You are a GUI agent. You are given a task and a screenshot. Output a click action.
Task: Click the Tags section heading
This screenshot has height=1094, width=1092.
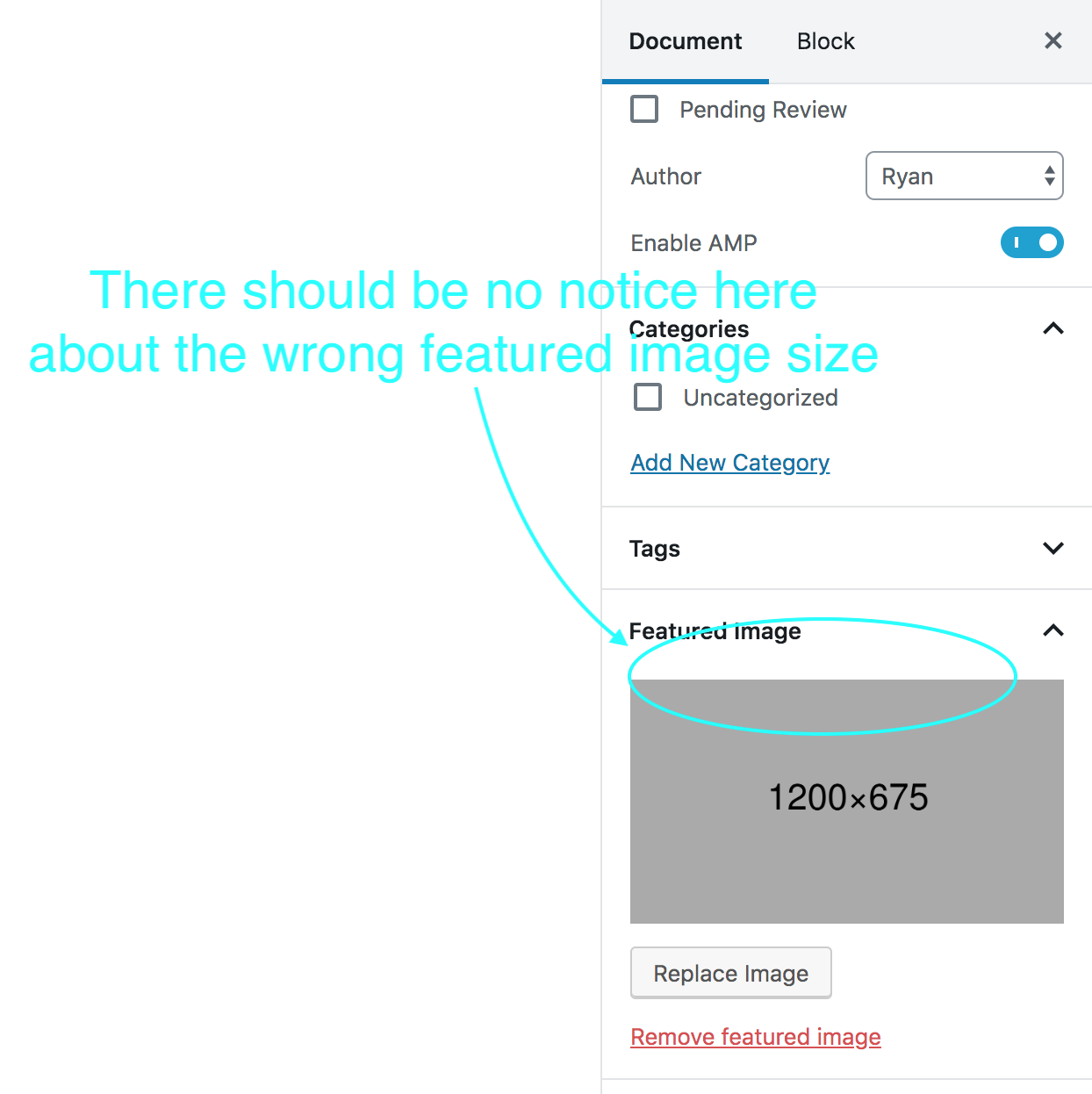(x=654, y=548)
